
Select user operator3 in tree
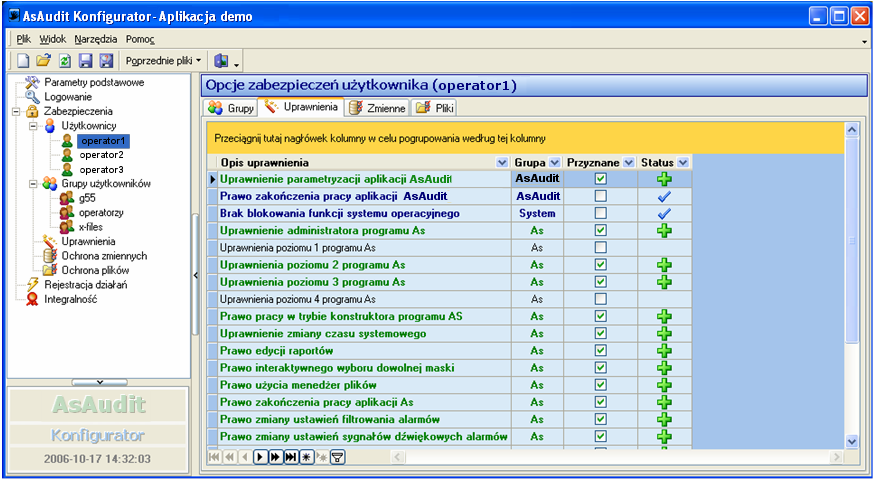(101, 169)
